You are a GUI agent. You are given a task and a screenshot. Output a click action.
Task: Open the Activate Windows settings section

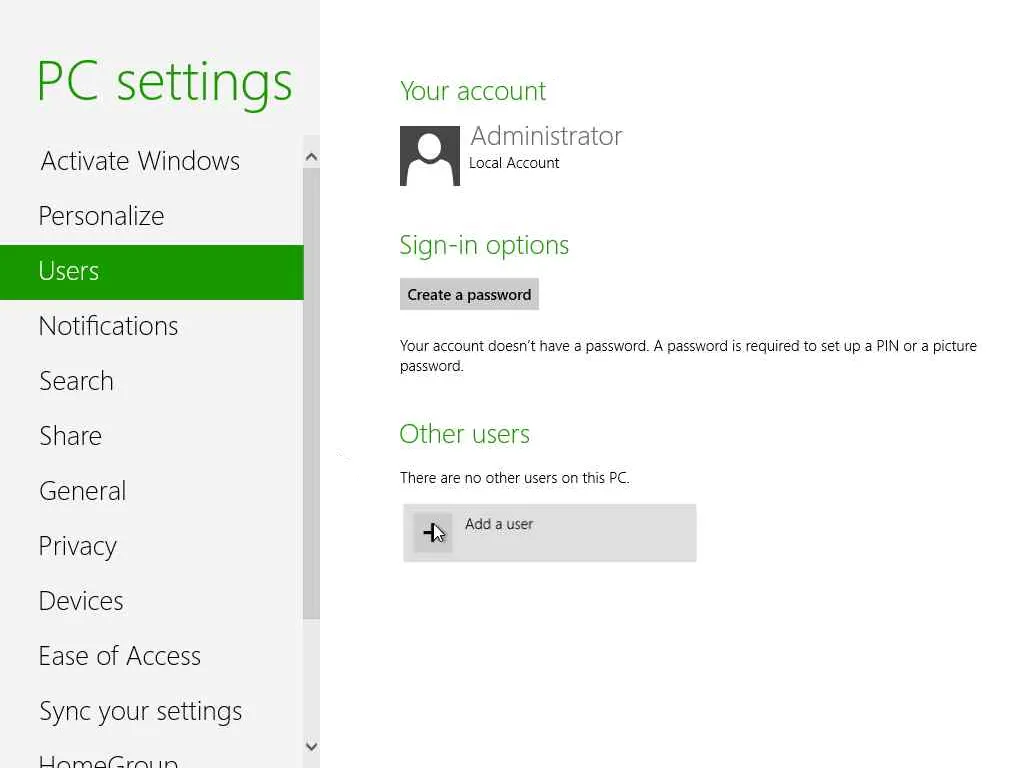[x=140, y=161]
